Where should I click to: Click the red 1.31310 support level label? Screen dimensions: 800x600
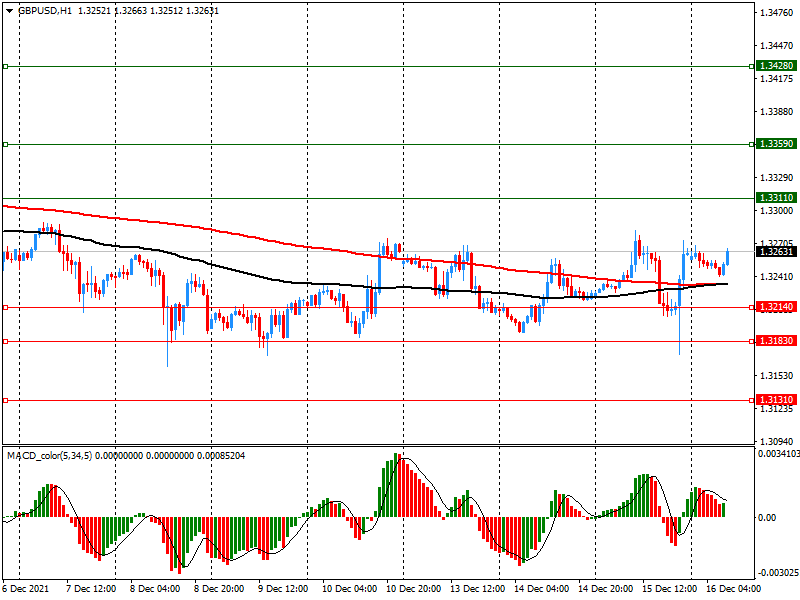click(x=777, y=400)
